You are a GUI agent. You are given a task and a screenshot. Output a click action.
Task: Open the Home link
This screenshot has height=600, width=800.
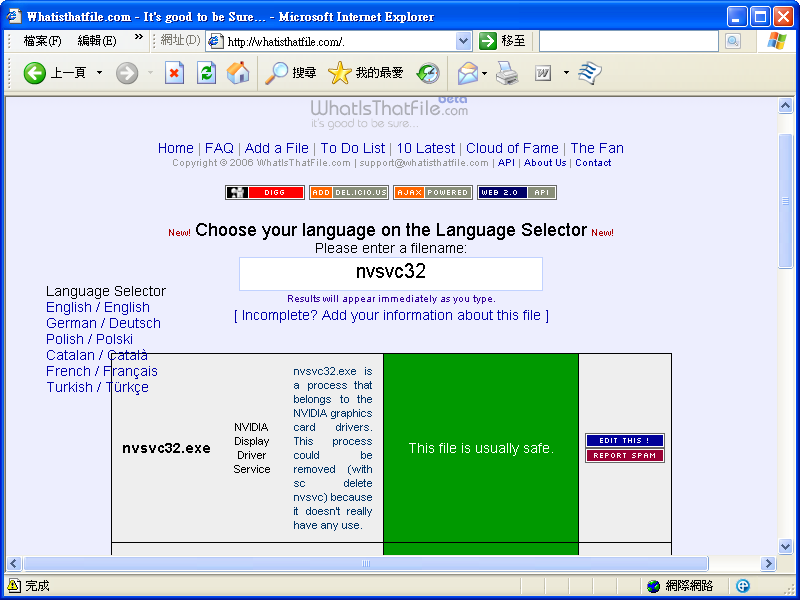click(176, 148)
